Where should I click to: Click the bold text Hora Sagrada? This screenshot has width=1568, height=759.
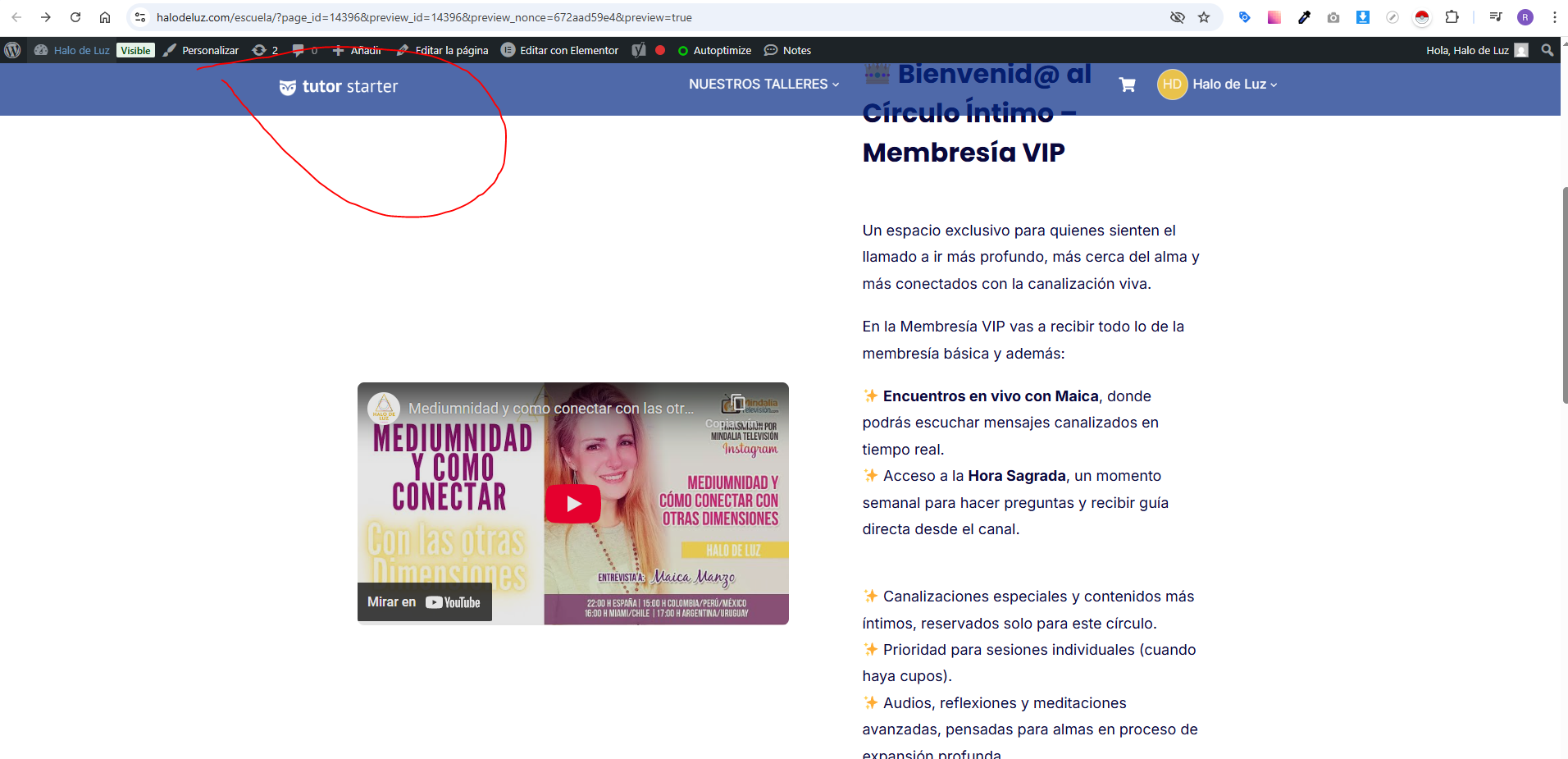[1017, 476]
